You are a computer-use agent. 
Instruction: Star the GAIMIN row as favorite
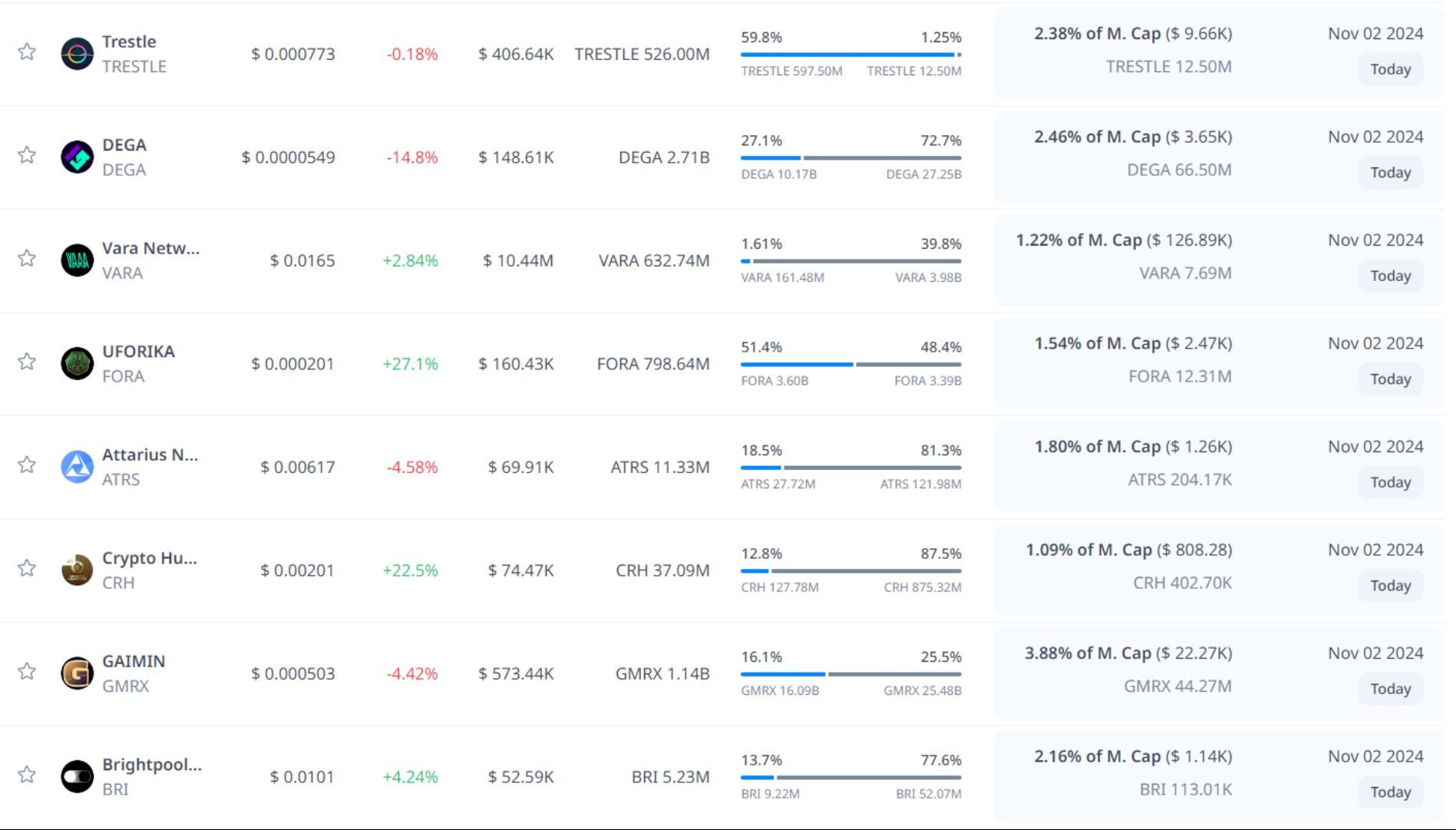pos(27,672)
